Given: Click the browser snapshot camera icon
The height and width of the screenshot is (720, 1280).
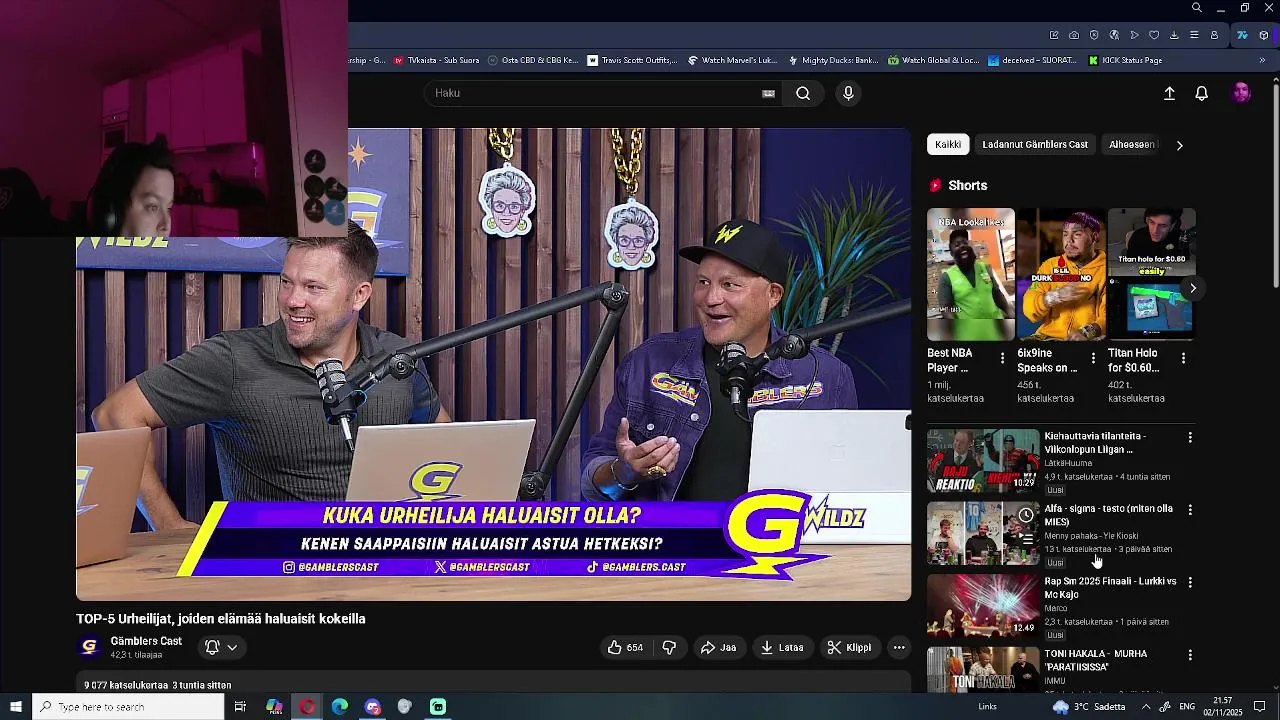Looking at the screenshot, I should pos(1074,35).
